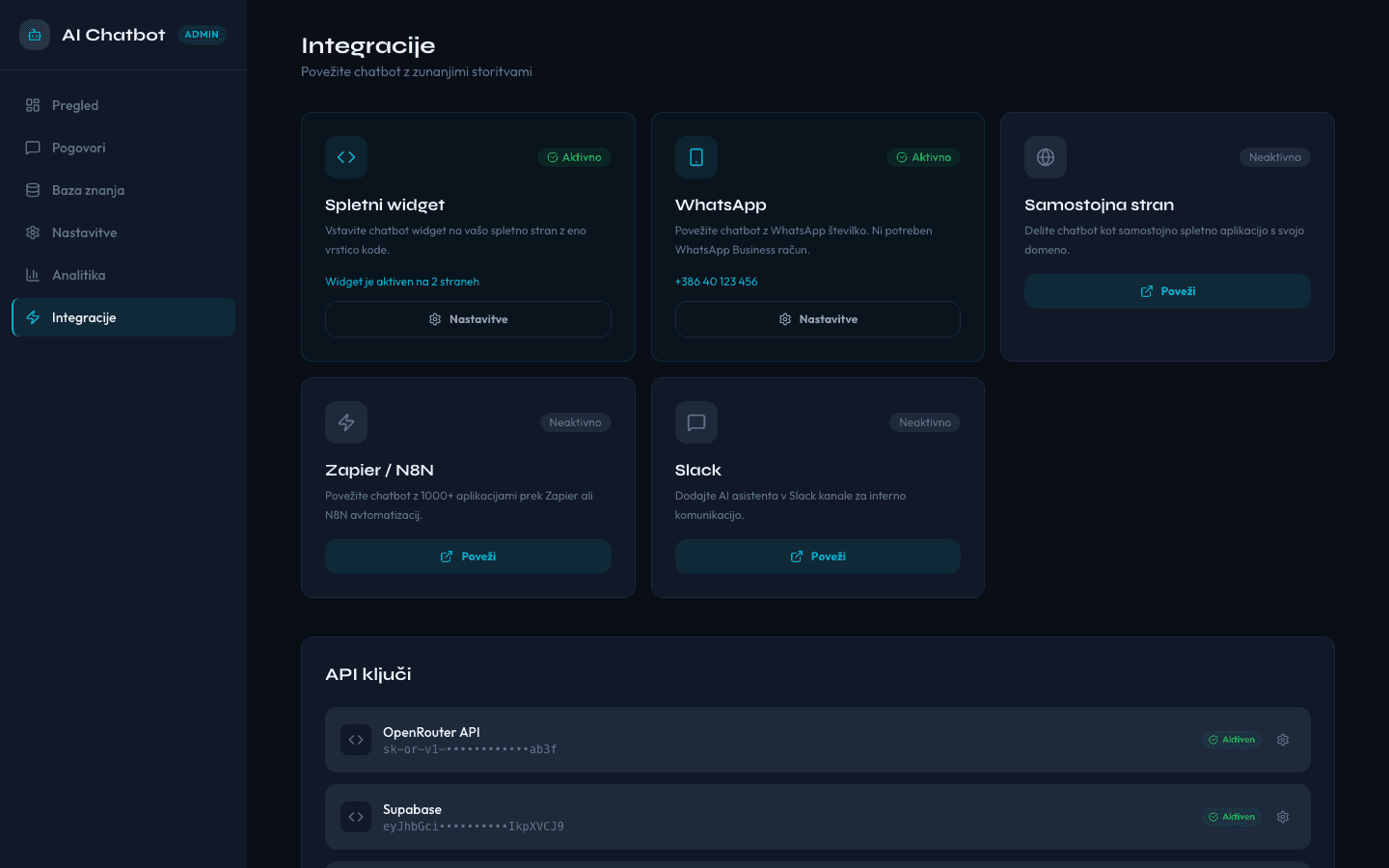Click the WhatsApp card title
The image size is (1389, 868).
[721, 204]
